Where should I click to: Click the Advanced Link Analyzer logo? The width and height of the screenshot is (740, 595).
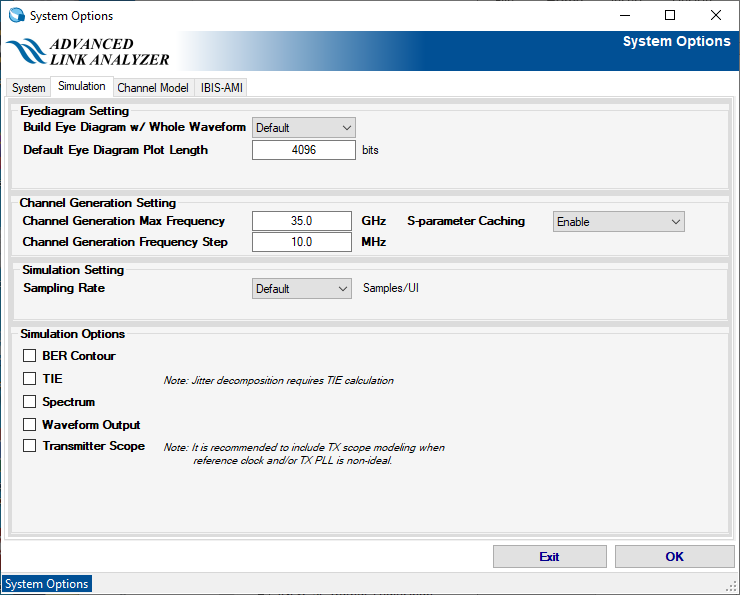88,52
